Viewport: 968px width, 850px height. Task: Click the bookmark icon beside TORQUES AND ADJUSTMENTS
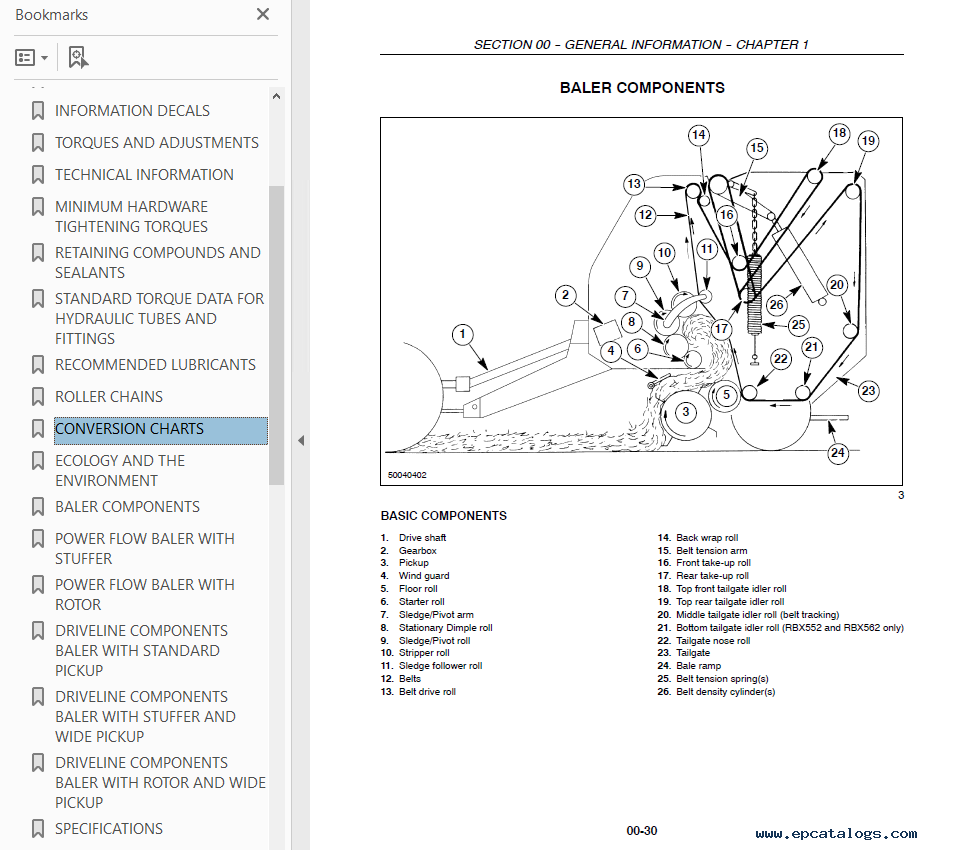tap(38, 143)
